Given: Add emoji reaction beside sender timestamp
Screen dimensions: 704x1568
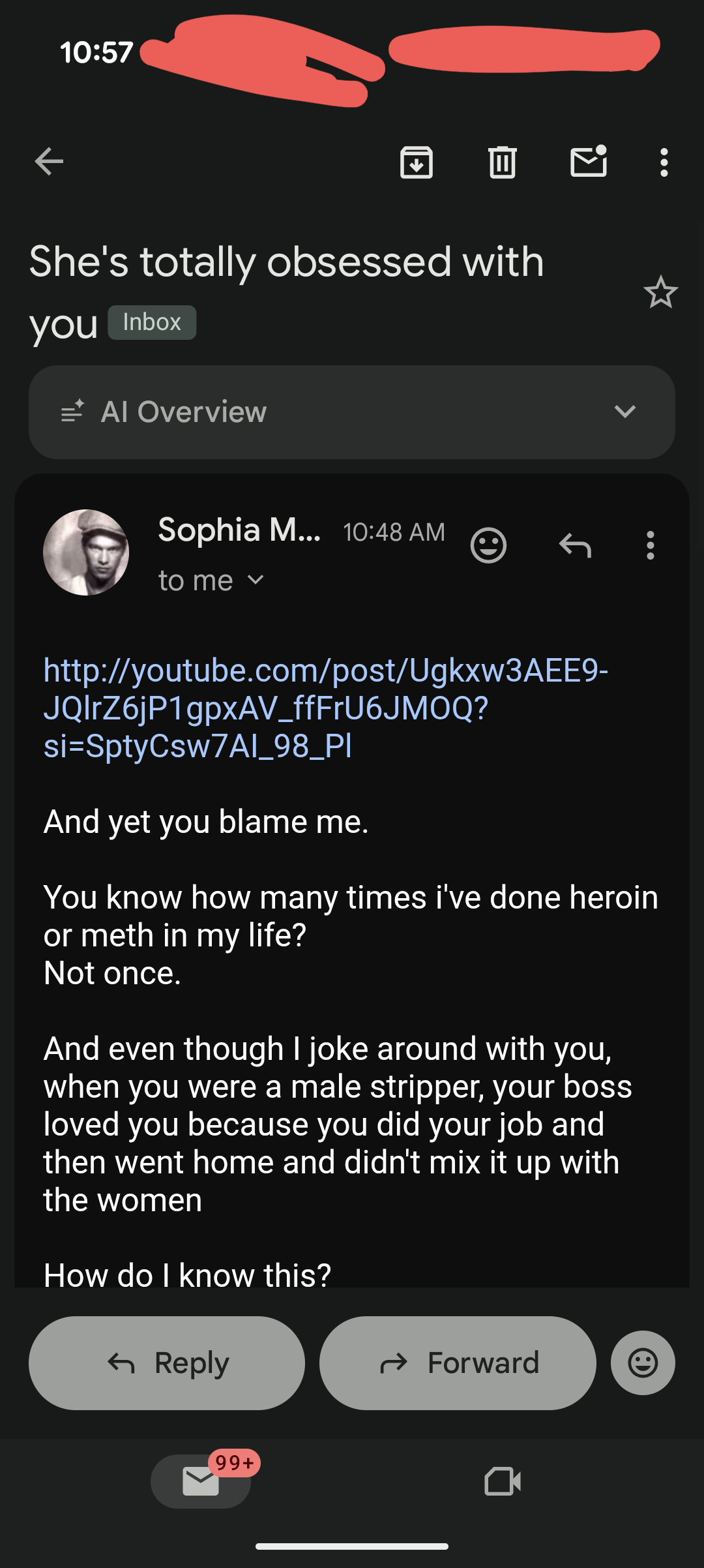Looking at the screenshot, I should click(488, 545).
